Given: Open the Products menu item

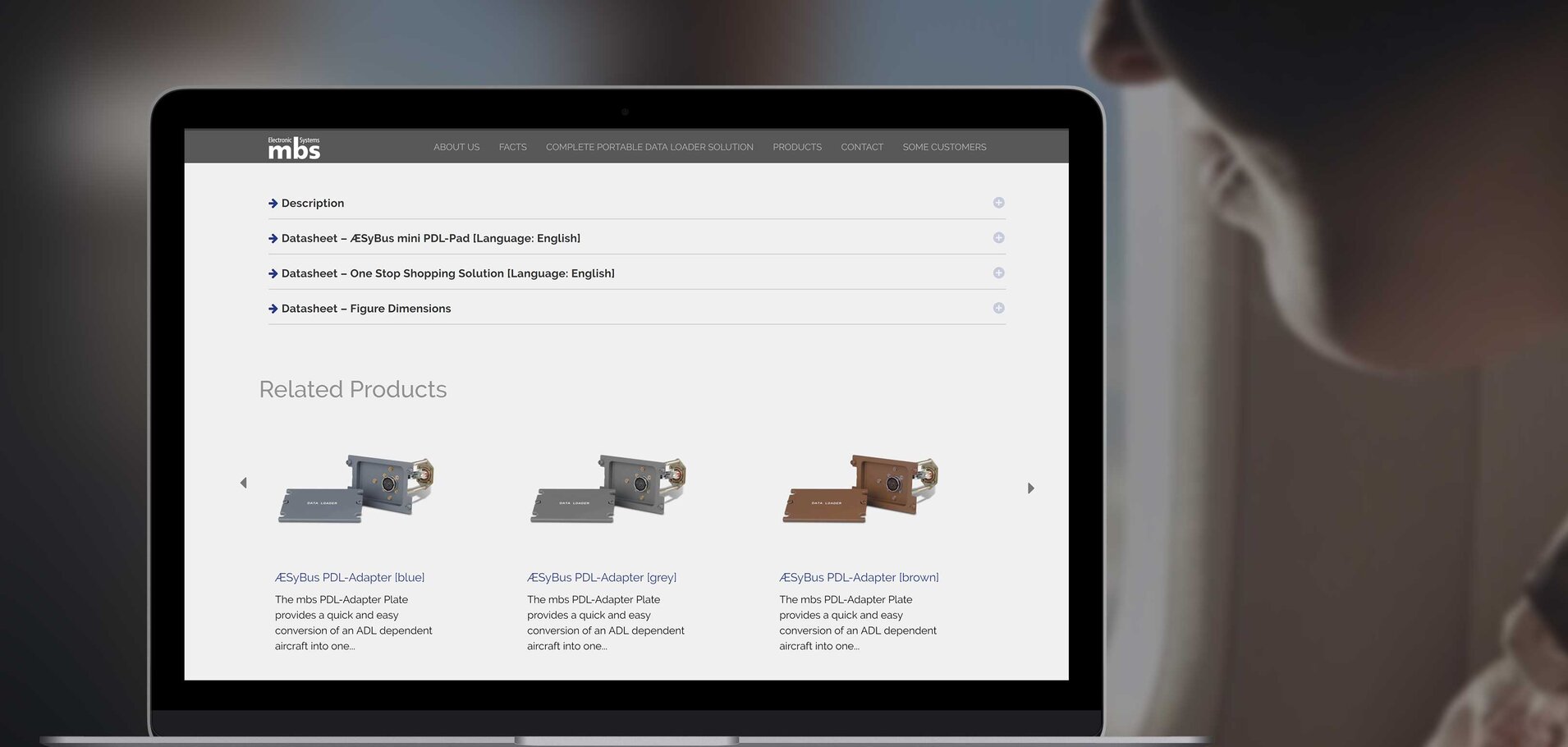Looking at the screenshot, I should (x=796, y=148).
